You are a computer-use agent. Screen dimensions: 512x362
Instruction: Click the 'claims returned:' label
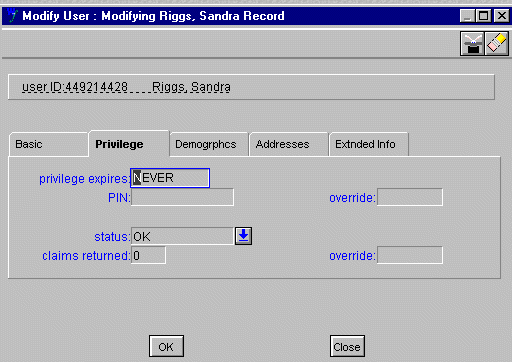[x=86, y=256]
